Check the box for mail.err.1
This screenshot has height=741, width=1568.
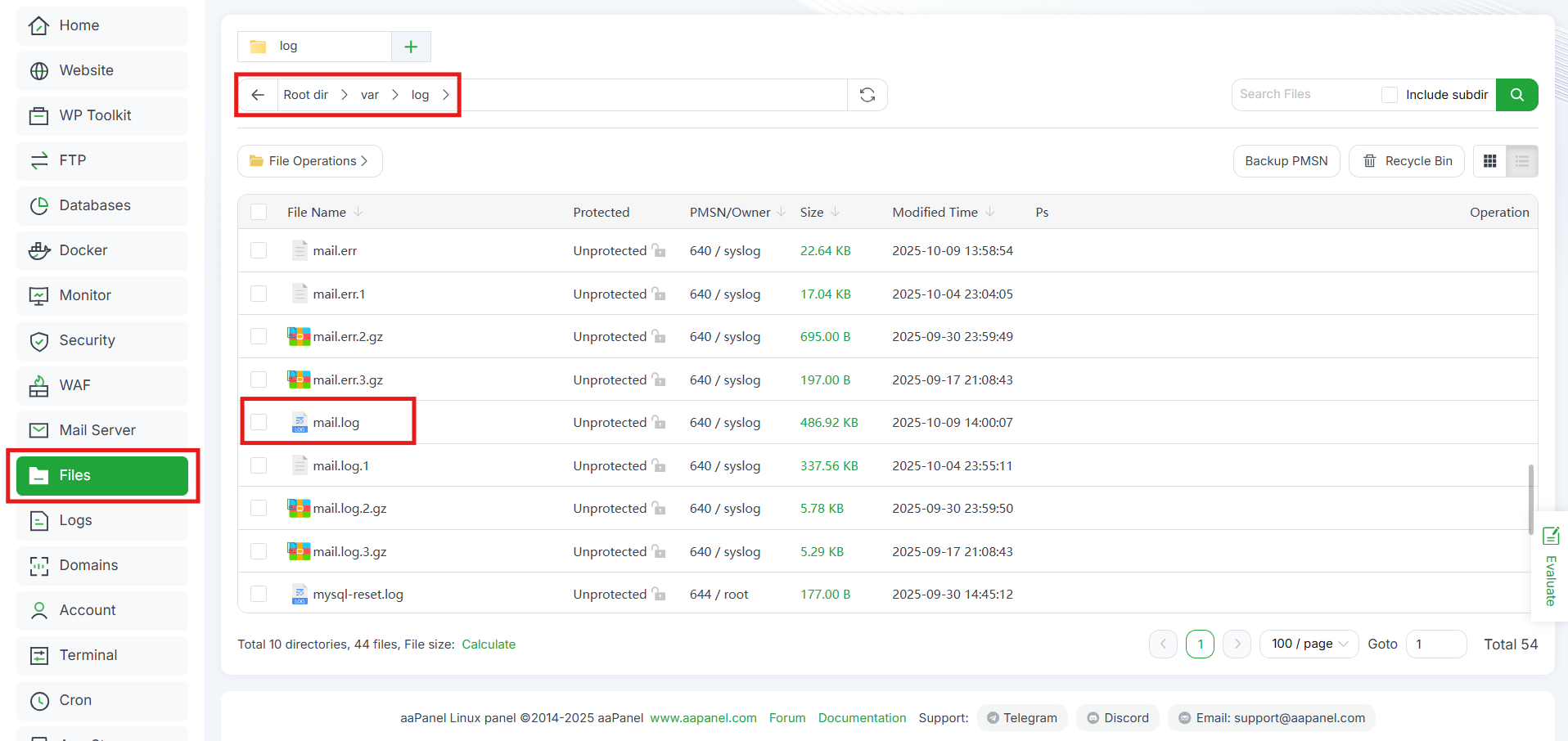[x=259, y=294]
